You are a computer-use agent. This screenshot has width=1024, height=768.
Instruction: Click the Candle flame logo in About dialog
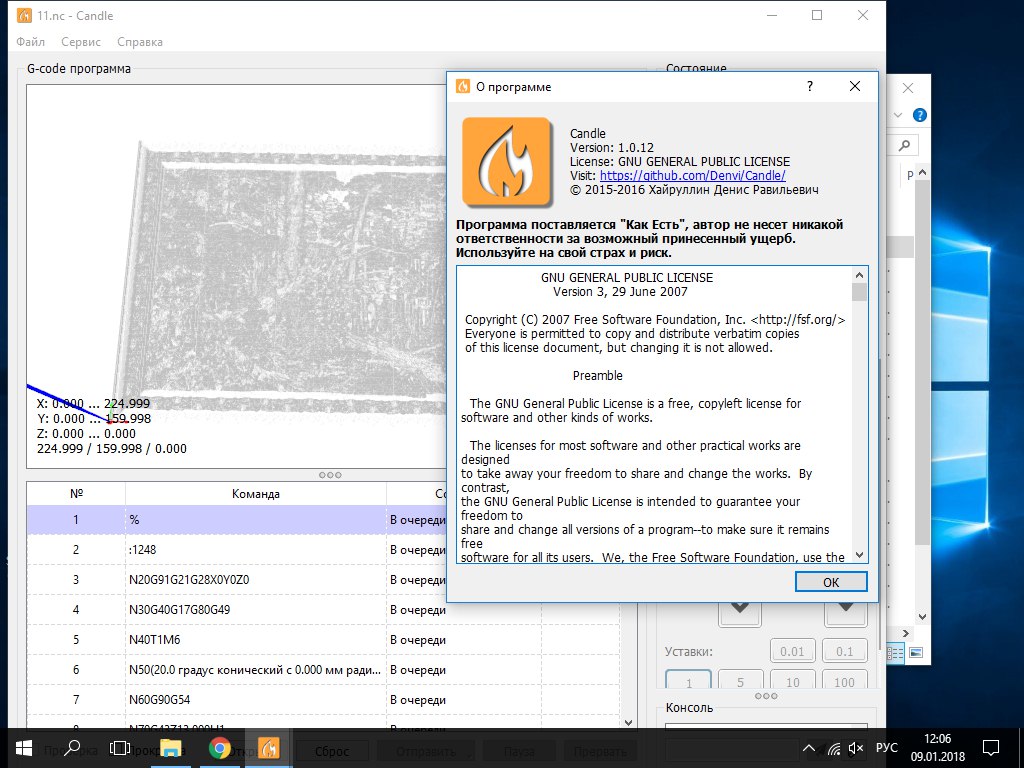click(507, 162)
